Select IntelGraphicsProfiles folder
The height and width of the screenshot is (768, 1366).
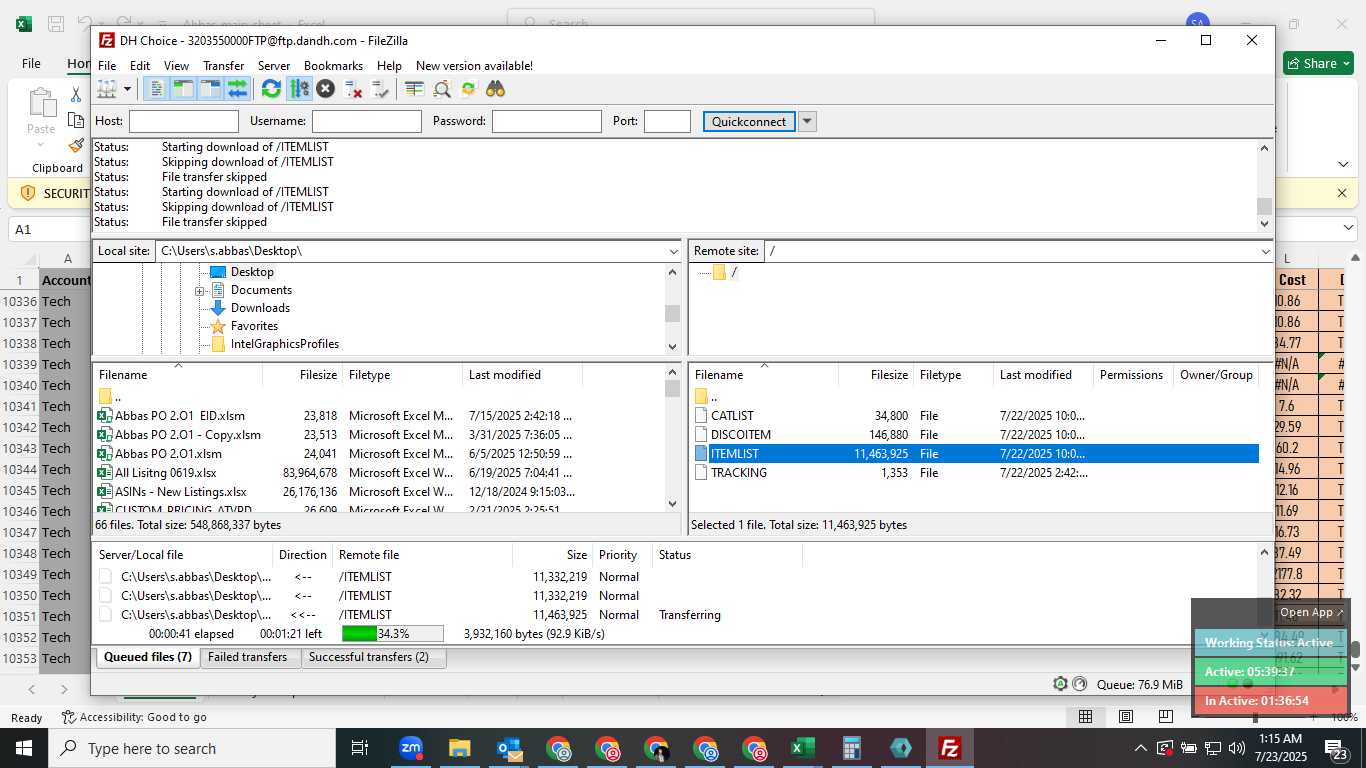(285, 344)
